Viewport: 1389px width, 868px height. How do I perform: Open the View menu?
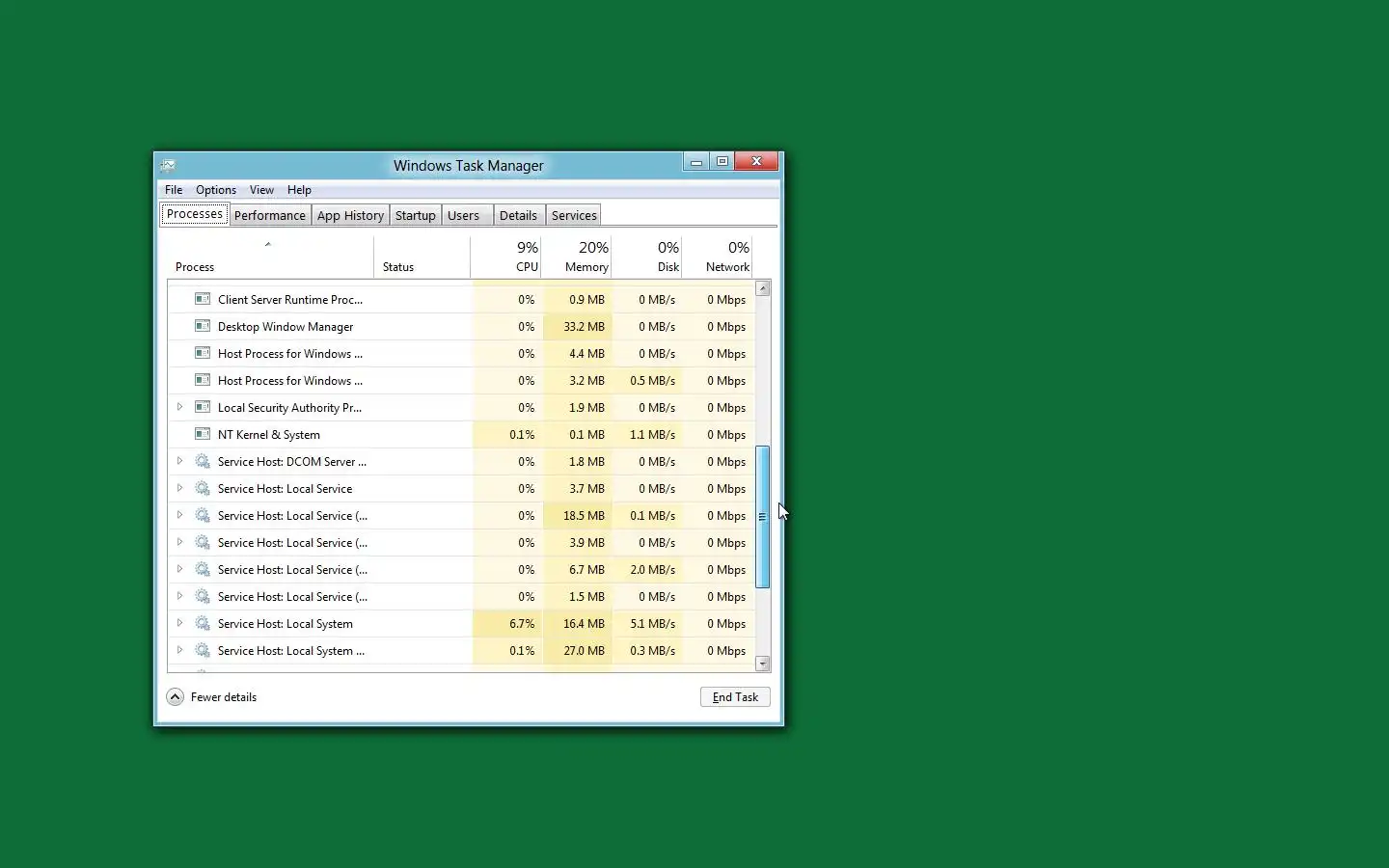[261, 190]
